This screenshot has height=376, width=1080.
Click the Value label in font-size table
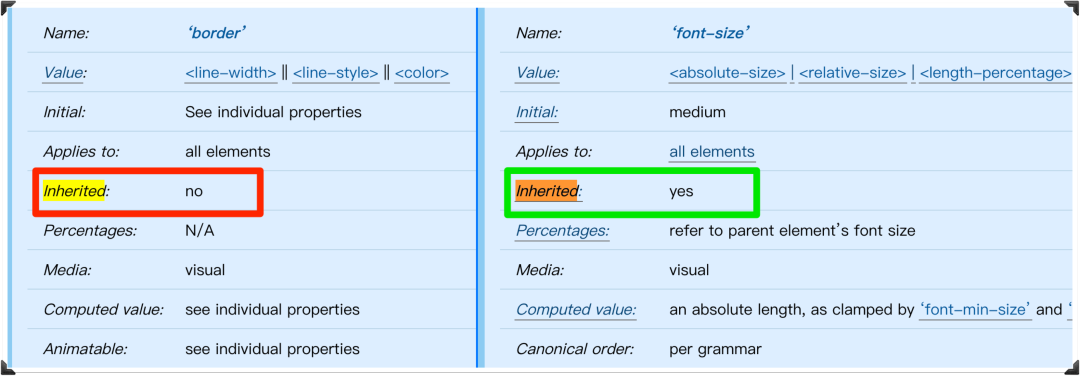537,73
